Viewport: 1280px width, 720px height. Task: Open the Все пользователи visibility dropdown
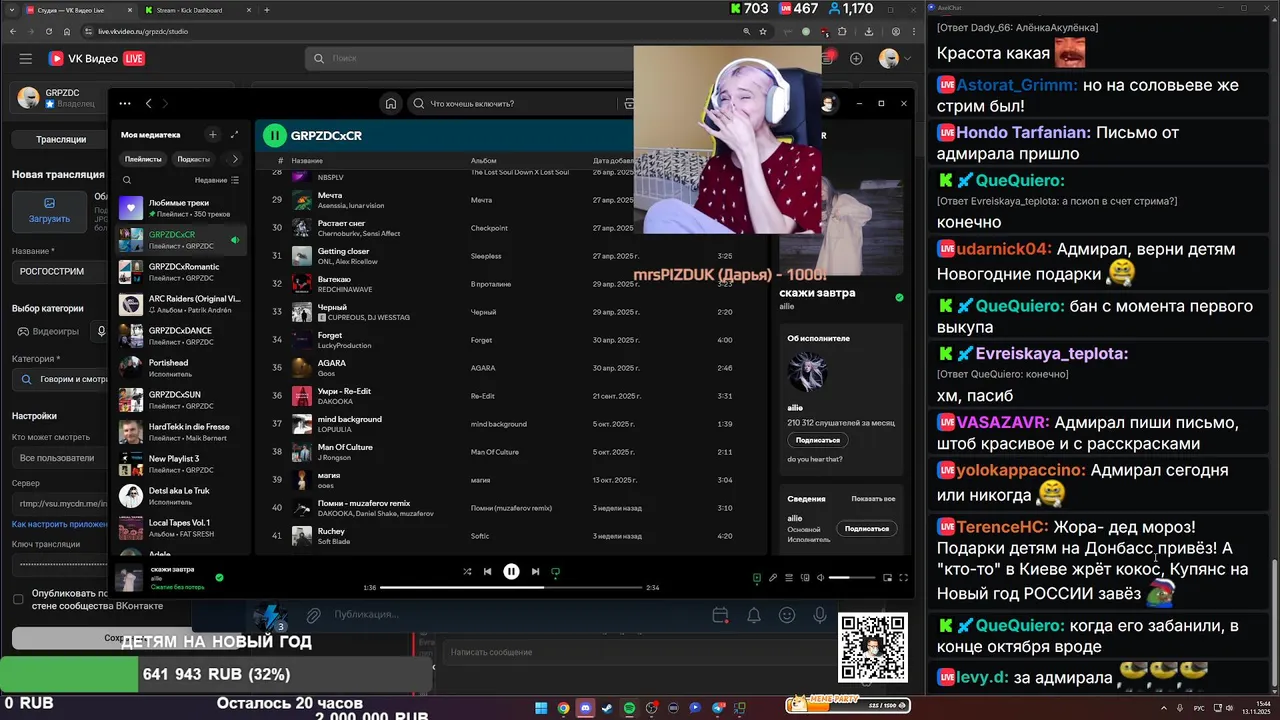coord(60,458)
